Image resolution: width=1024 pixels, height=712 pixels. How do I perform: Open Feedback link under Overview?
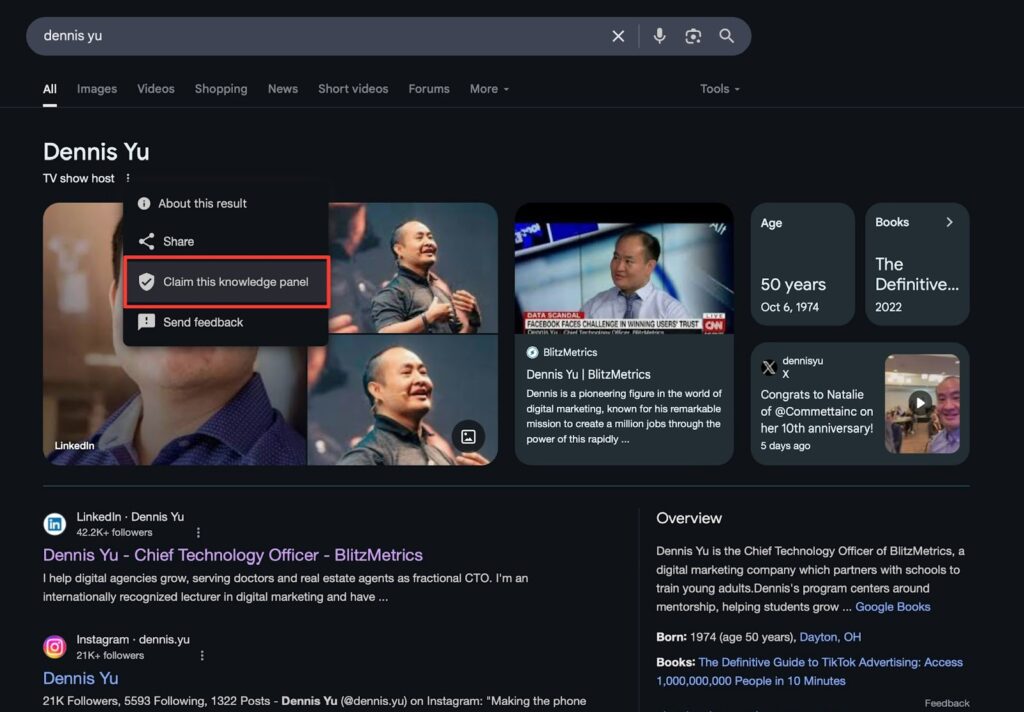pos(947,704)
